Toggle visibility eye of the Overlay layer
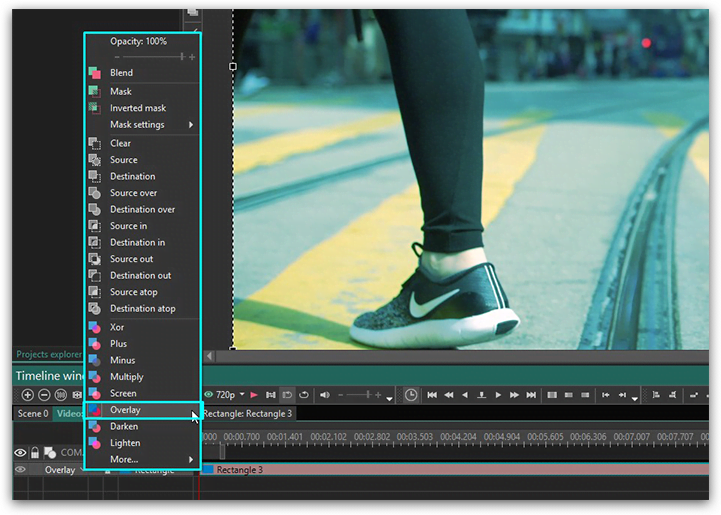The width and height of the screenshot is (721, 515). [x=20, y=470]
